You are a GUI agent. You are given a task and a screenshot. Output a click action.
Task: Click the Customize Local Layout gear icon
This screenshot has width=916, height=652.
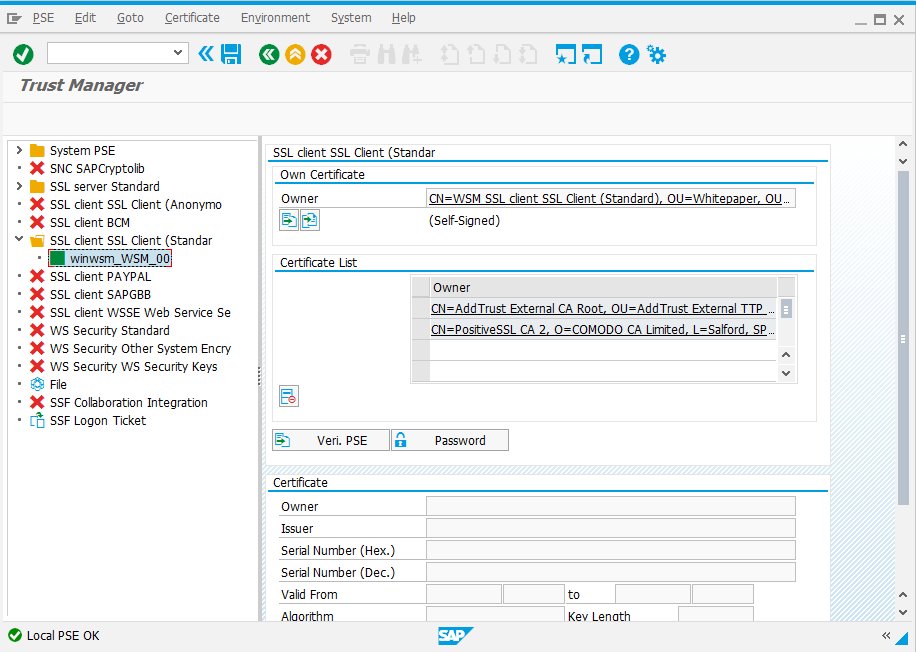(657, 55)
